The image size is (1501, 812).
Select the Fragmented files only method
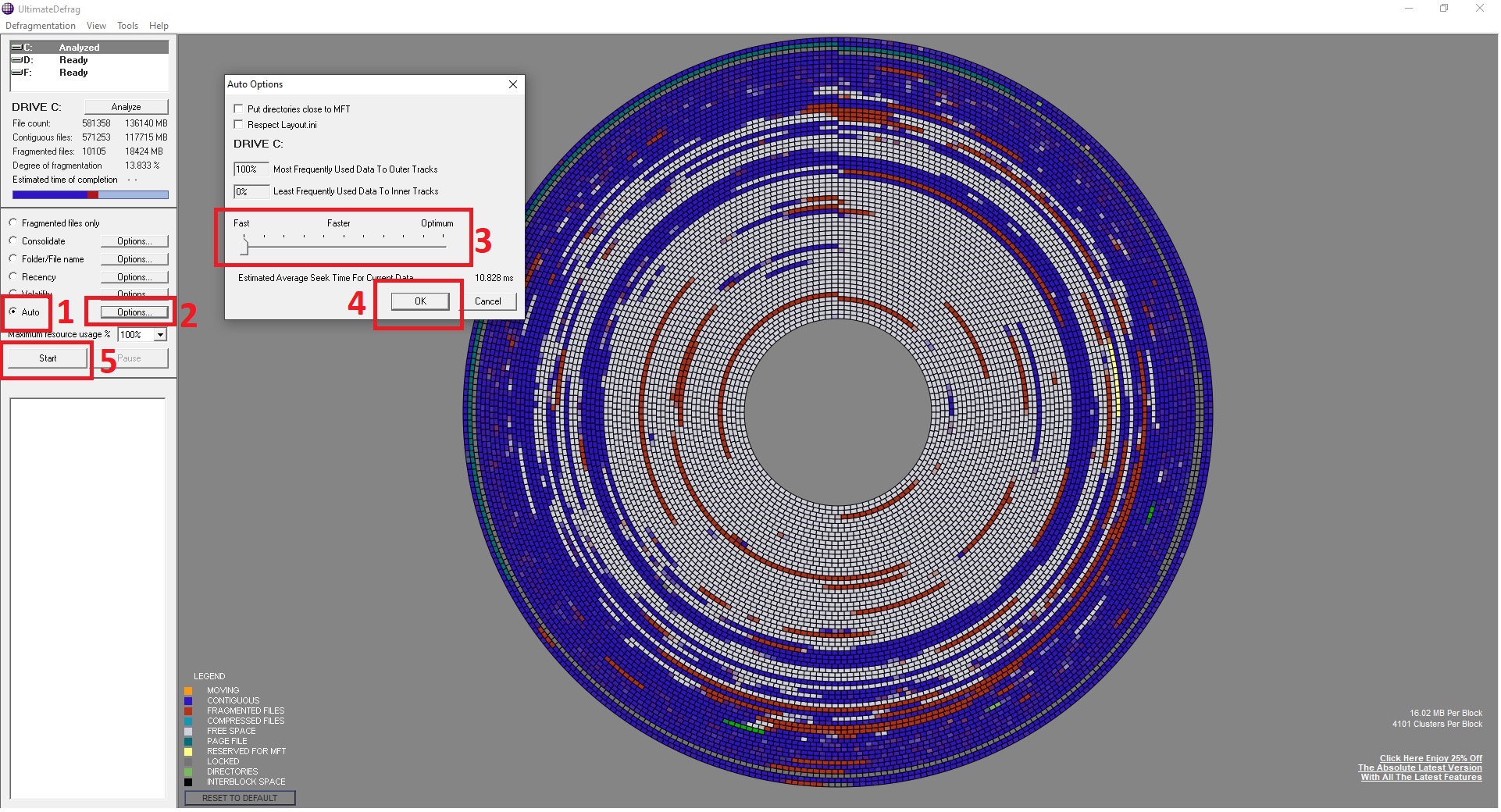click(13, 223)
